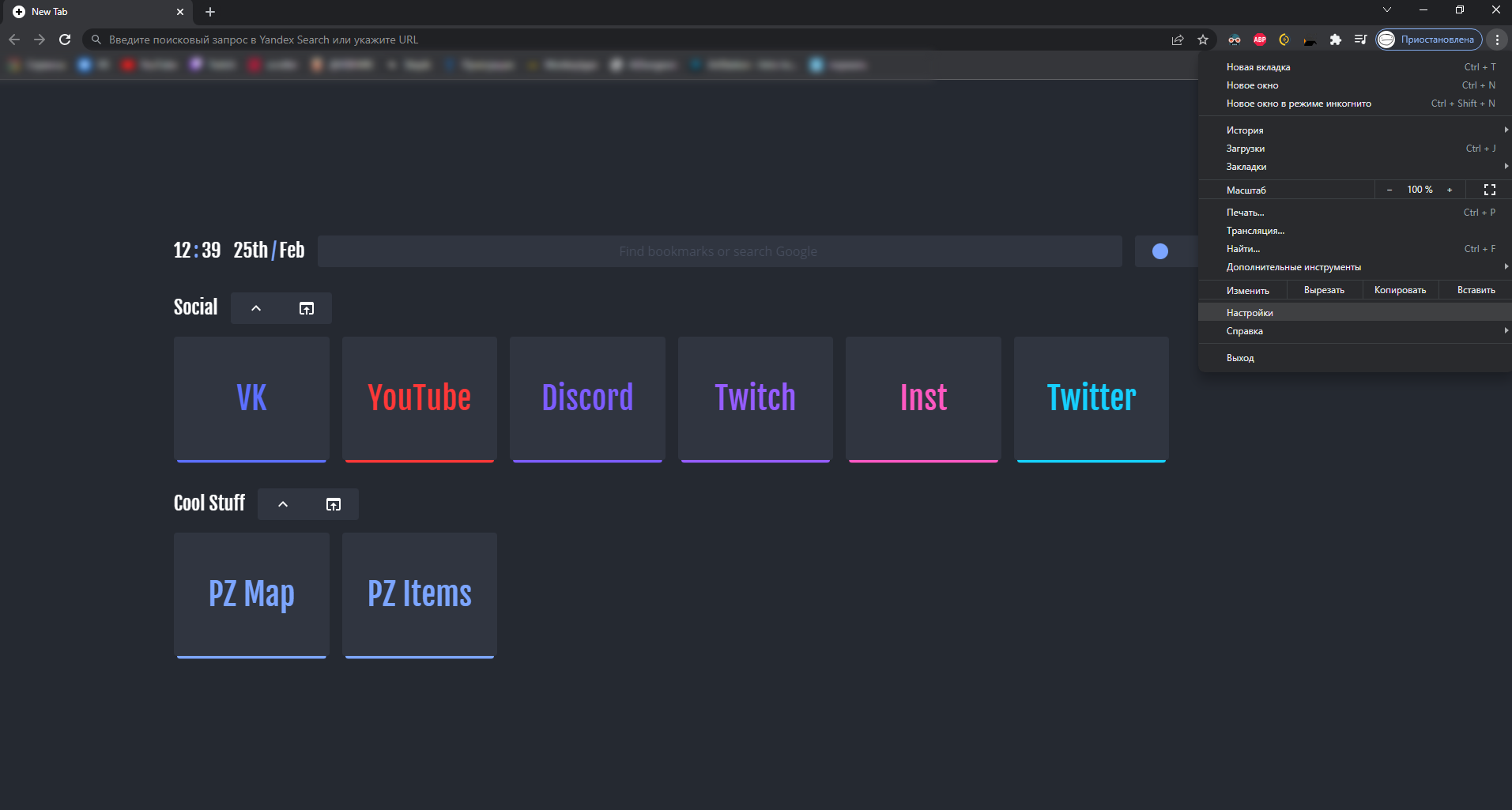The width and height of the screenshot is (1512, 810).
Task: Select Найти… menu entry
Action: (x=1355, y=249)
